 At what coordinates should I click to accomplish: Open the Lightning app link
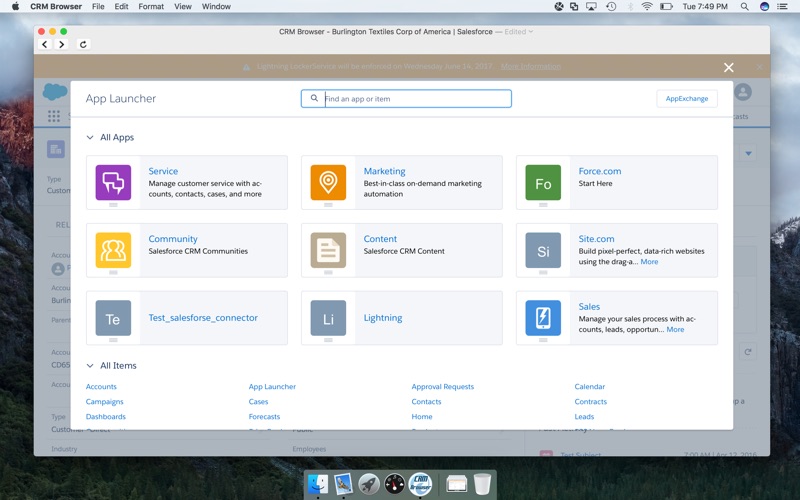pyautogui.click(x=383, y=317)
